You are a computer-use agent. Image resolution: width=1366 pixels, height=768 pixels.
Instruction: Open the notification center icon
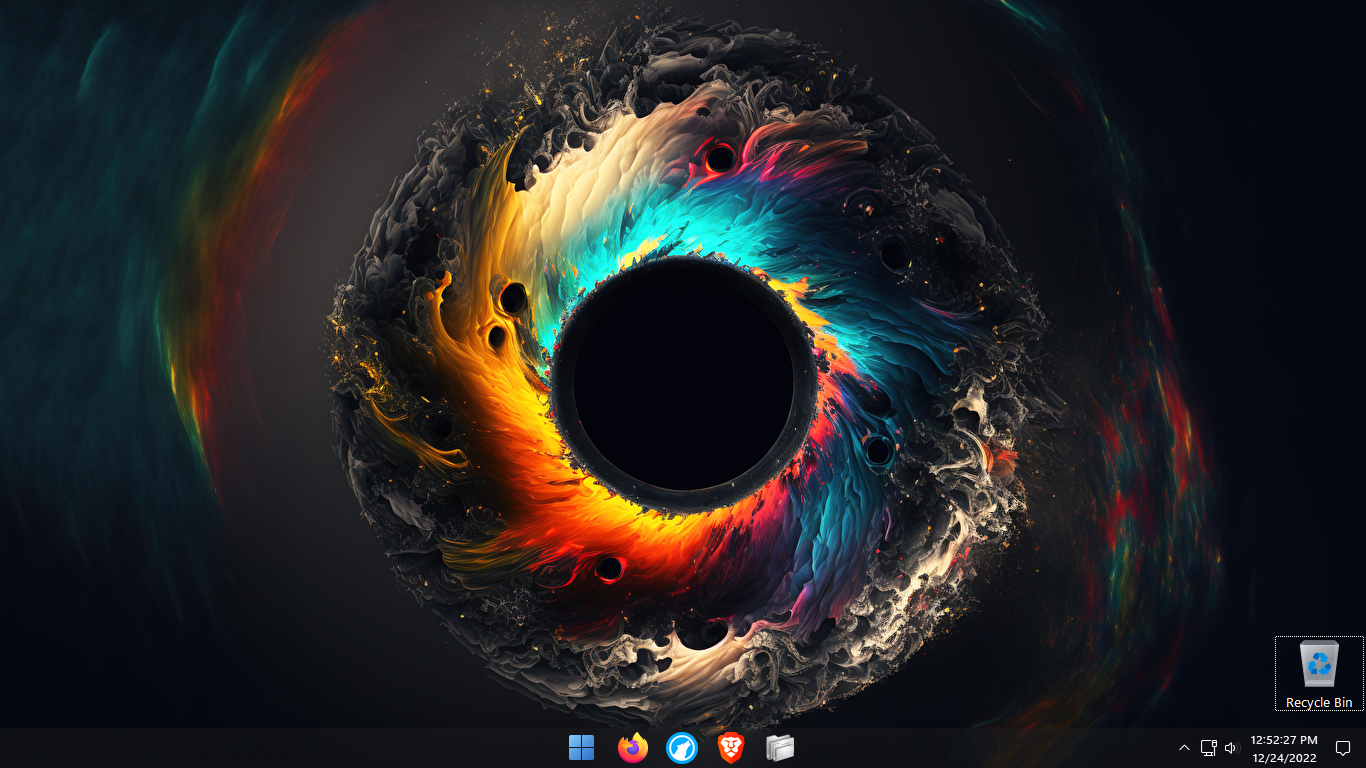1343,748
